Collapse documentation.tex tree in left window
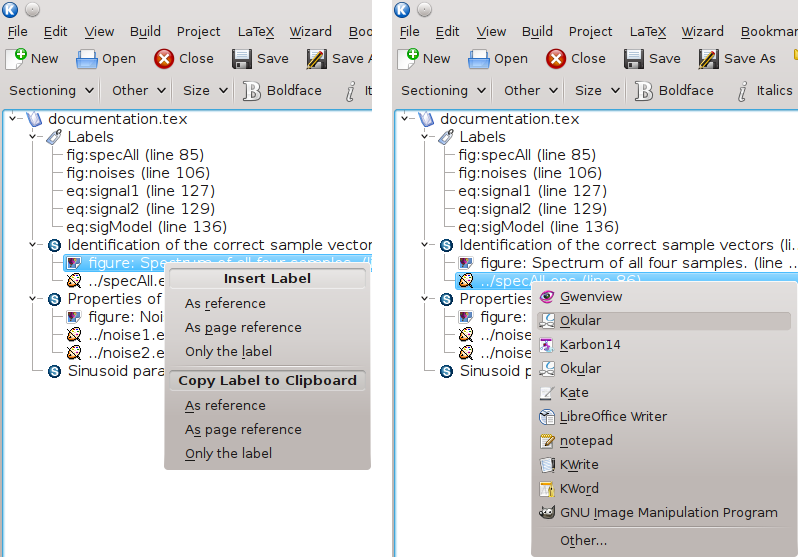798x557 pixels. (13, 119)
